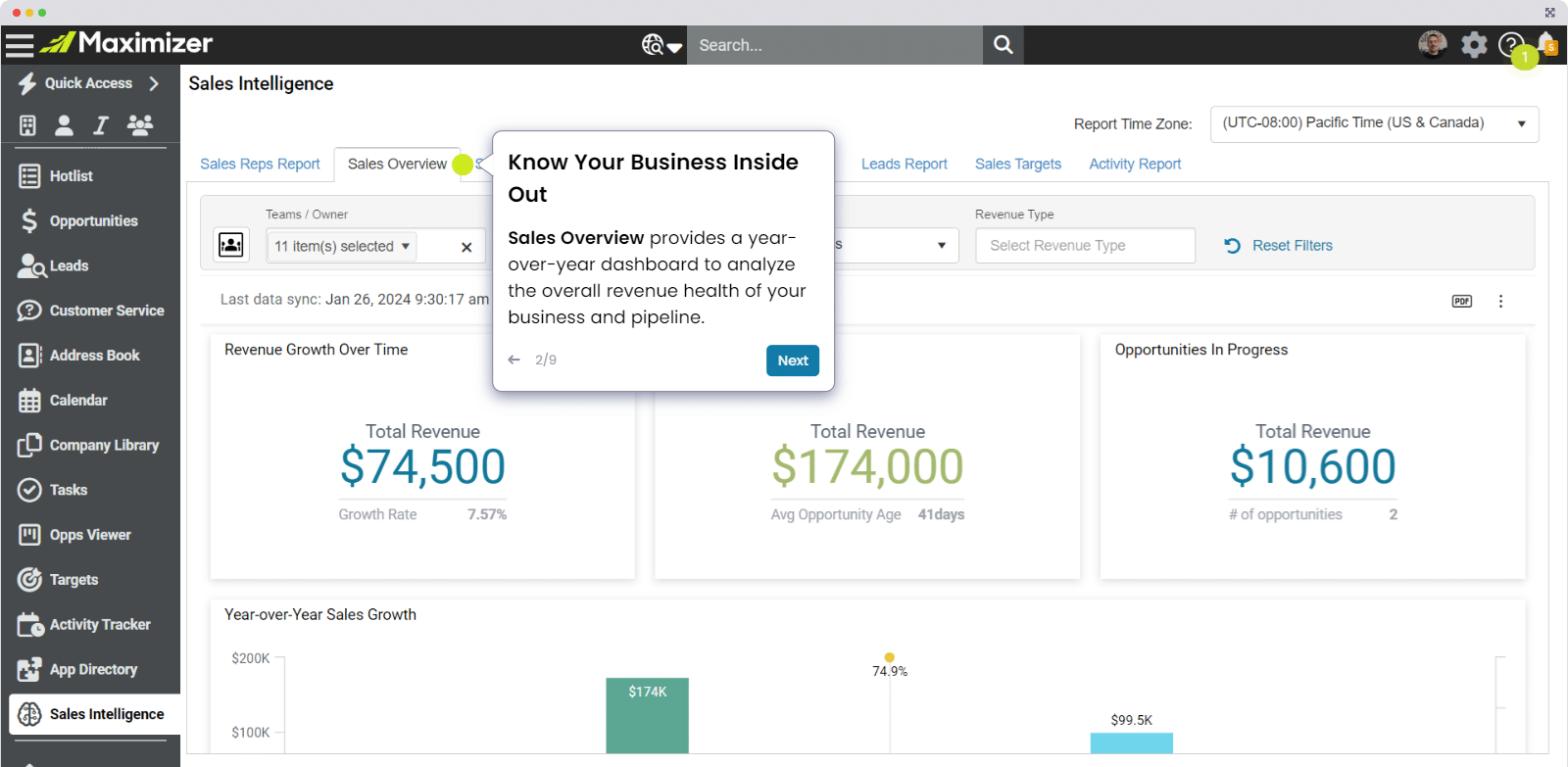The image size is (1568, 767).
Task: Switch to the Sales Reps Report tab
Action: click(260, 165)
